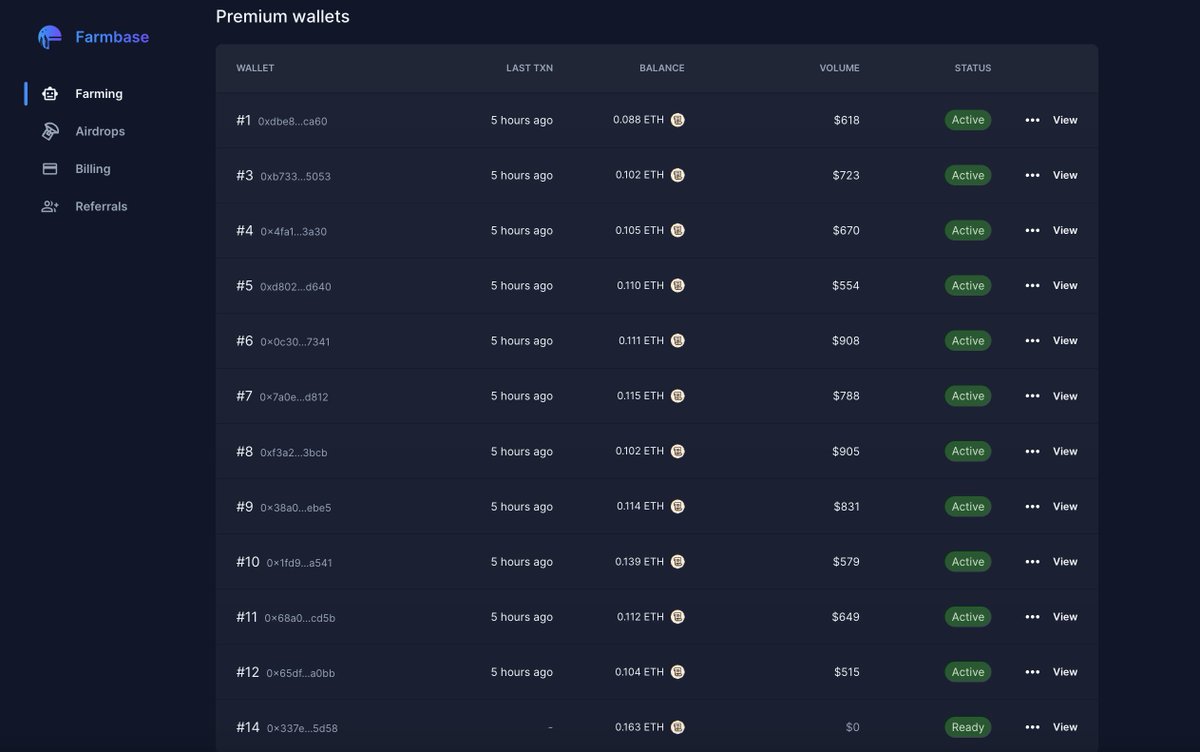Image resolution: width=1200 pixels, height=752 pixels.
Task: Click wallet address 0xf3a2...3bcb
Action: [293, 453]
